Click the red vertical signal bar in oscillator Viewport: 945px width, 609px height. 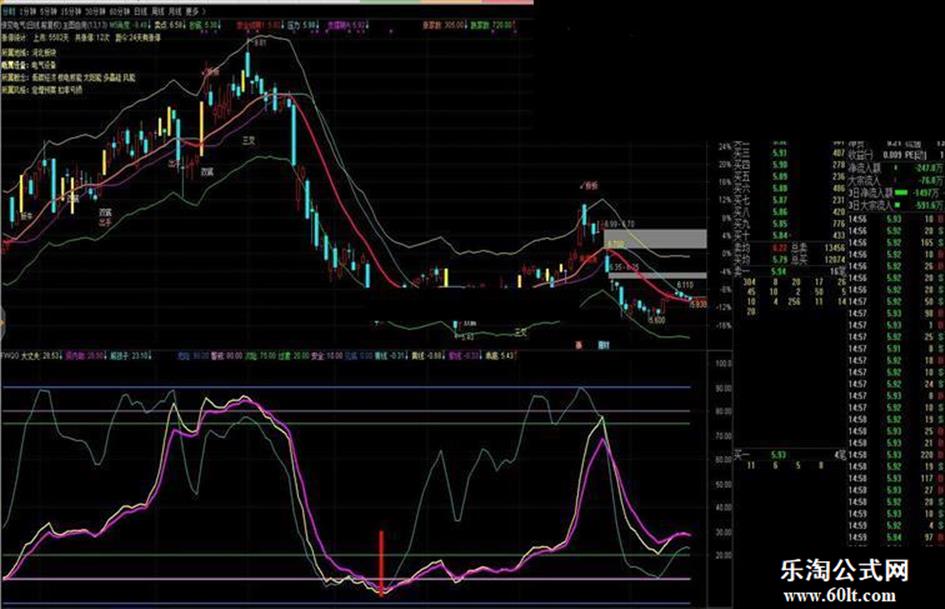tap(381, 563)
